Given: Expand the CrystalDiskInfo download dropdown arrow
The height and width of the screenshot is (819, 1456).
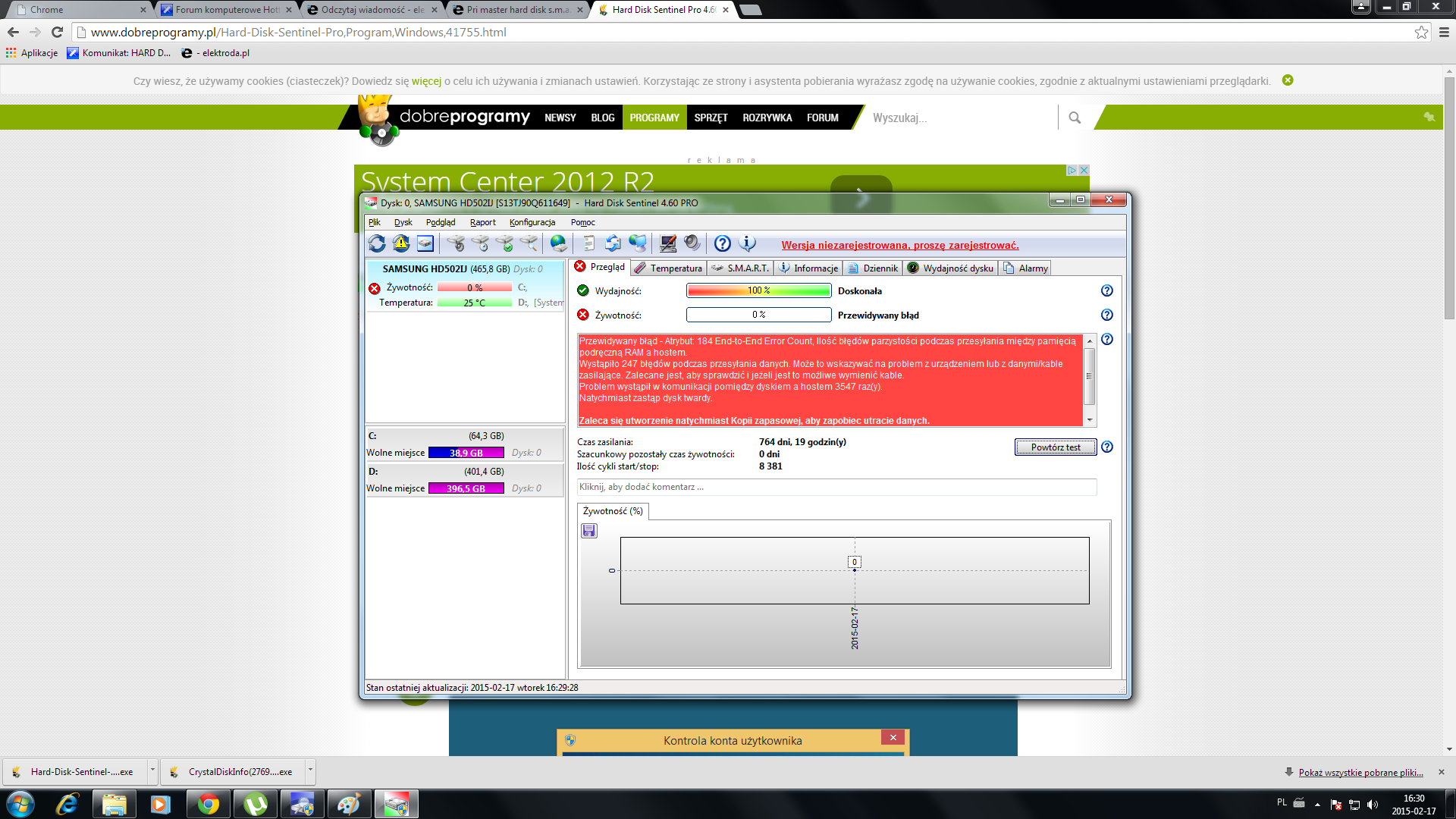Looking at the screenshot, I should pyautogui.click(x=310, y=771).
